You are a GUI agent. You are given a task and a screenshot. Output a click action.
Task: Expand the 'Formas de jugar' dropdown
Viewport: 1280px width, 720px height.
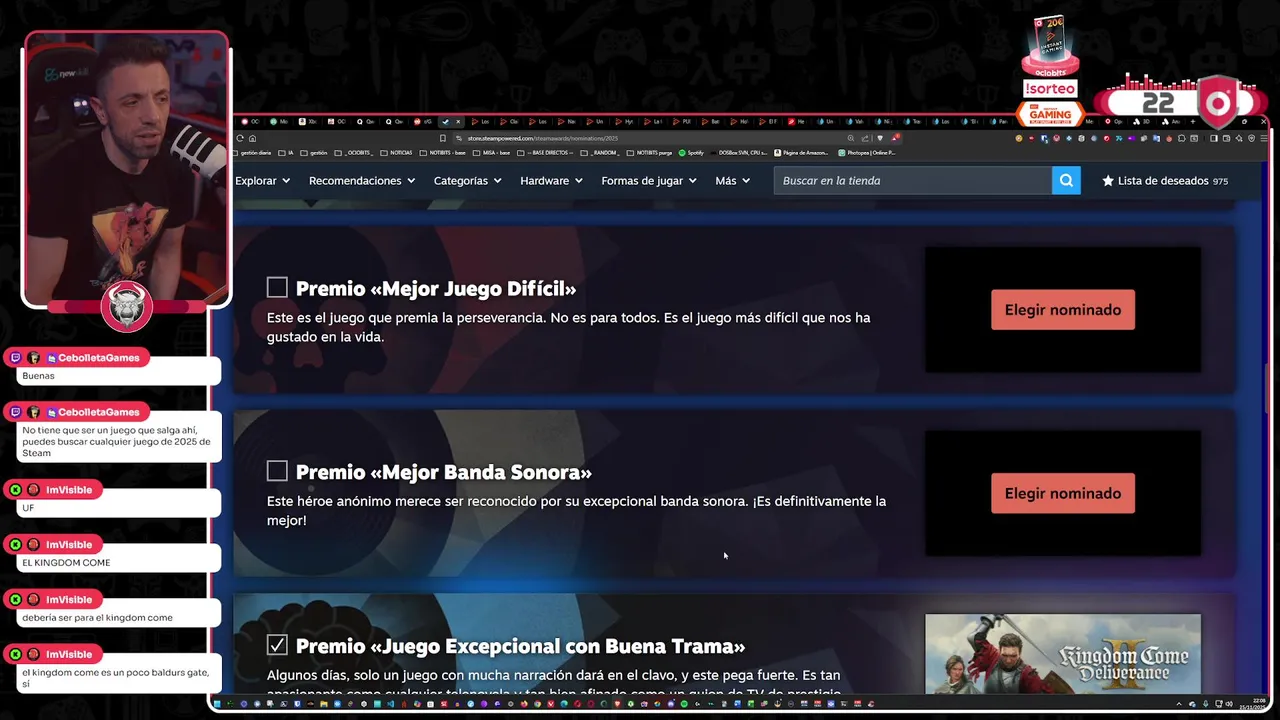click(x=648, y=181)
